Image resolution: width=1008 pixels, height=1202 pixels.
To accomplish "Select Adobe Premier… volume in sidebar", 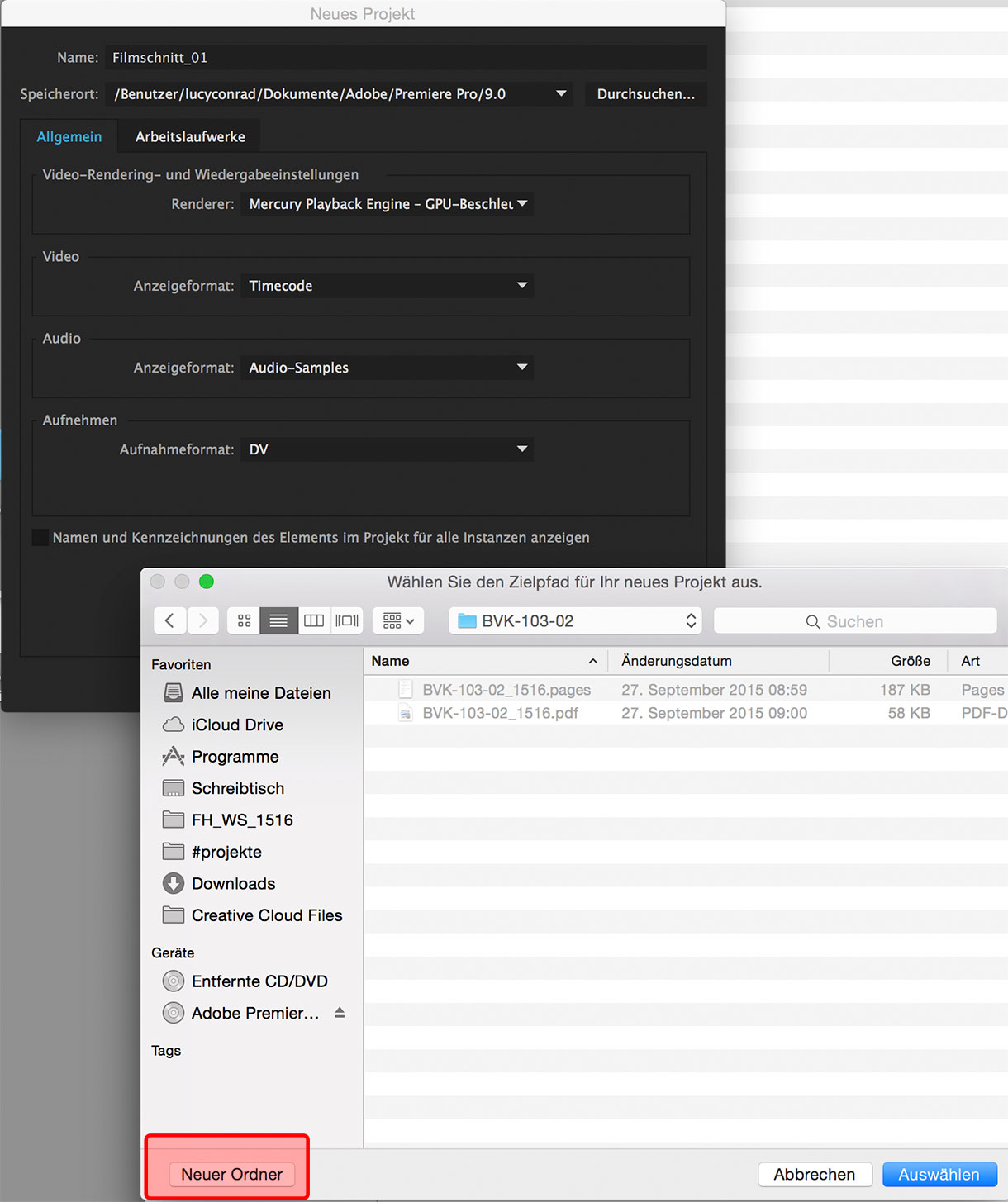I will pyautogui.click(x=240, y=1013).
